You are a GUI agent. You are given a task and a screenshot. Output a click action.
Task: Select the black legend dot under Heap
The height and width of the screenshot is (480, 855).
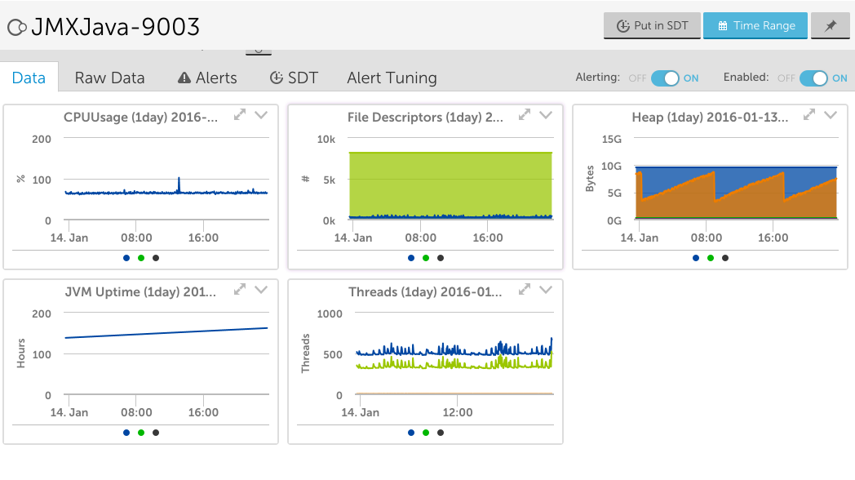click(725, 258)
